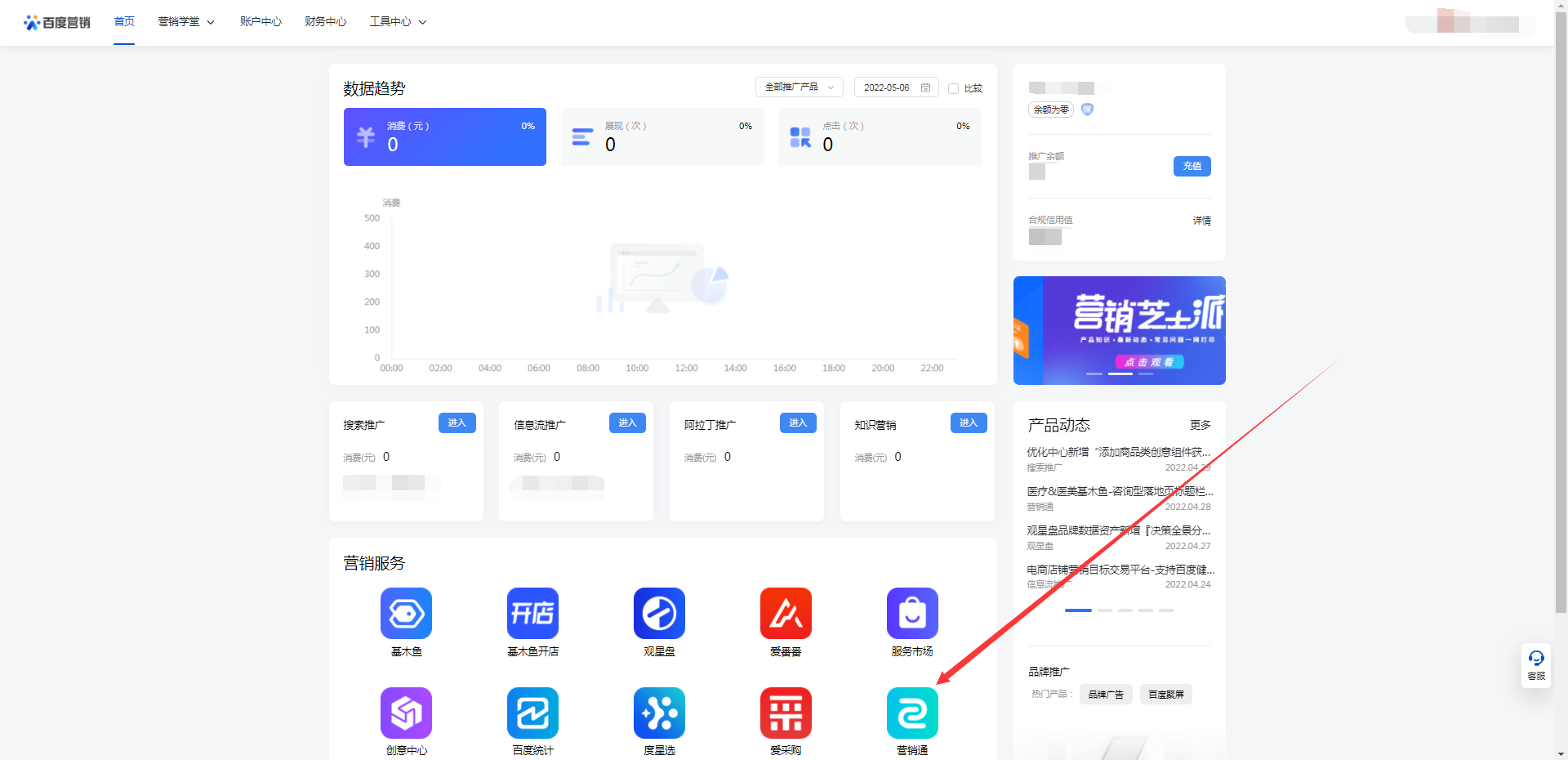This screenshot has width=1568, height=760.
Task: Select the 爱番番 service icon
Action: [786, 613]
